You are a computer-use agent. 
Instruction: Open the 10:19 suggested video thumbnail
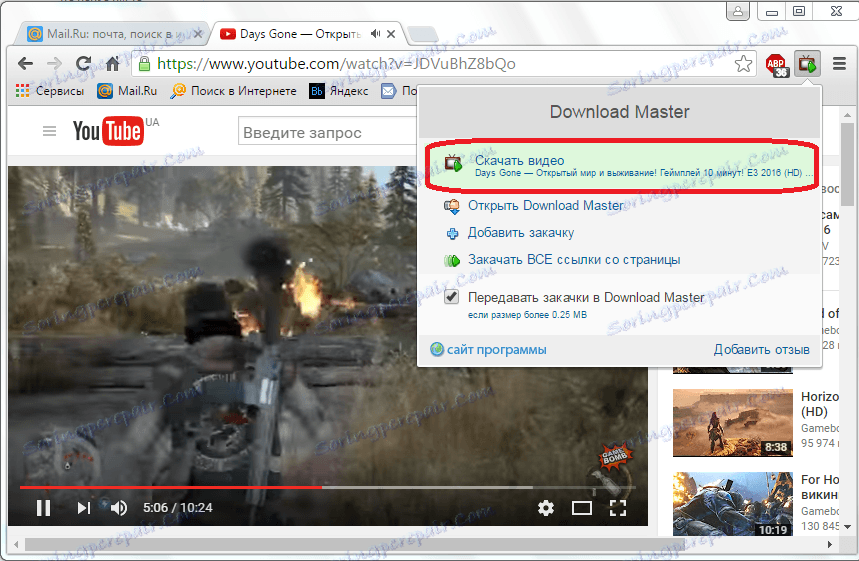tap(732, 505)
